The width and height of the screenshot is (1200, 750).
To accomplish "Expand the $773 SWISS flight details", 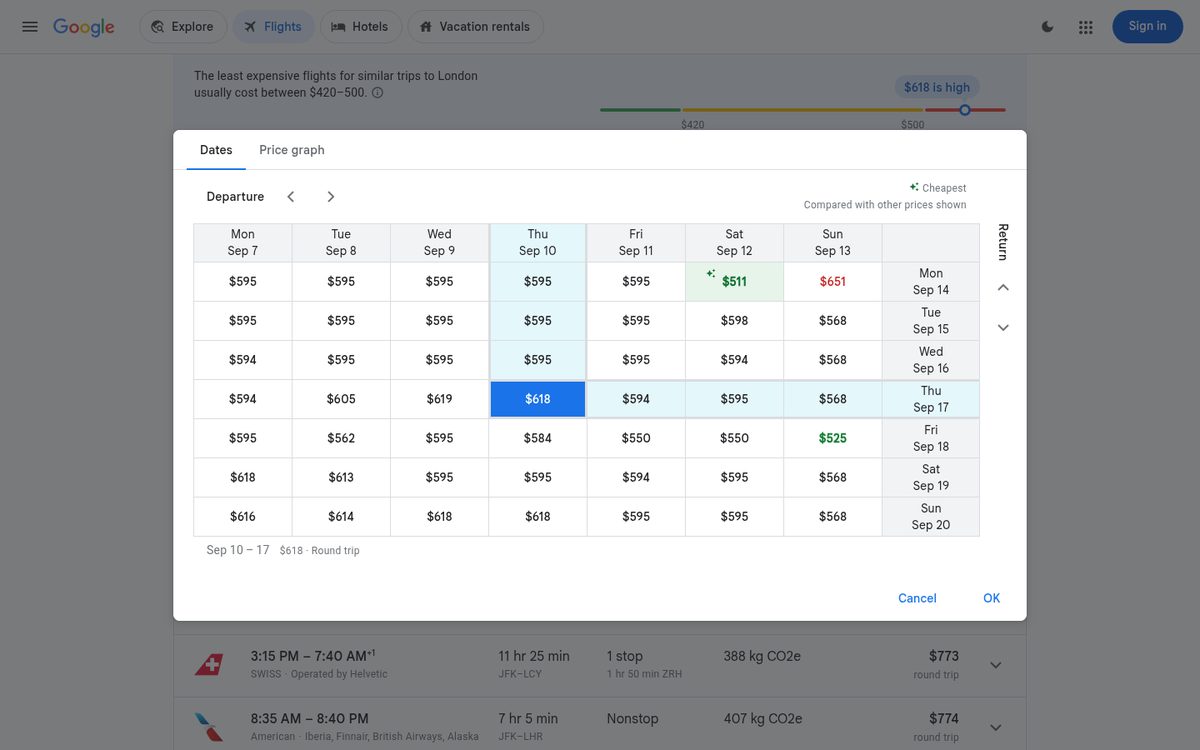I will pyautogui.click(x=995, y=665).
